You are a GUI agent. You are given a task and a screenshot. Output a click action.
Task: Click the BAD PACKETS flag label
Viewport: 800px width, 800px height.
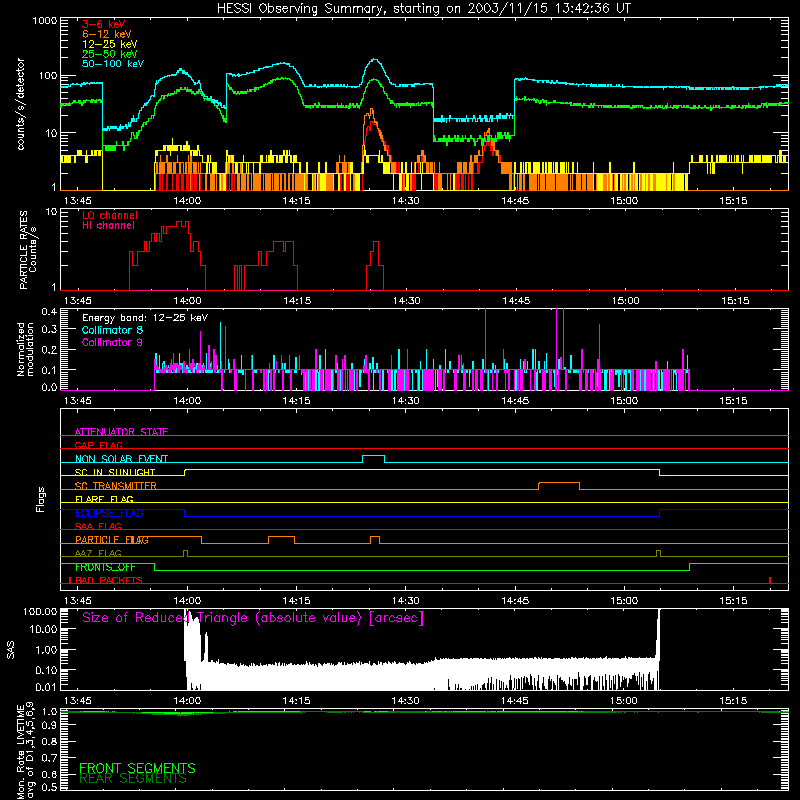[108, 580]
